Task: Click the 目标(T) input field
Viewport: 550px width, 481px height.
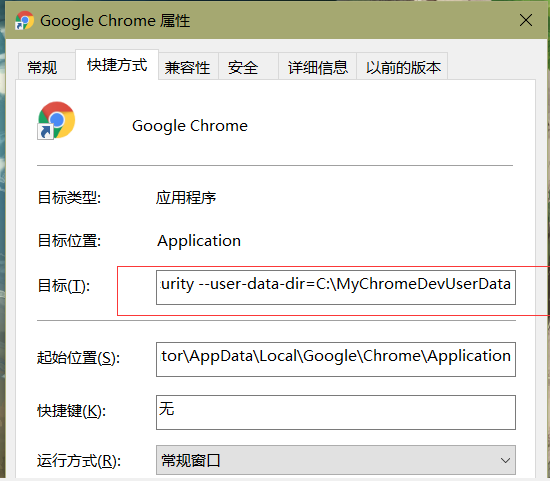Action: 336,287
